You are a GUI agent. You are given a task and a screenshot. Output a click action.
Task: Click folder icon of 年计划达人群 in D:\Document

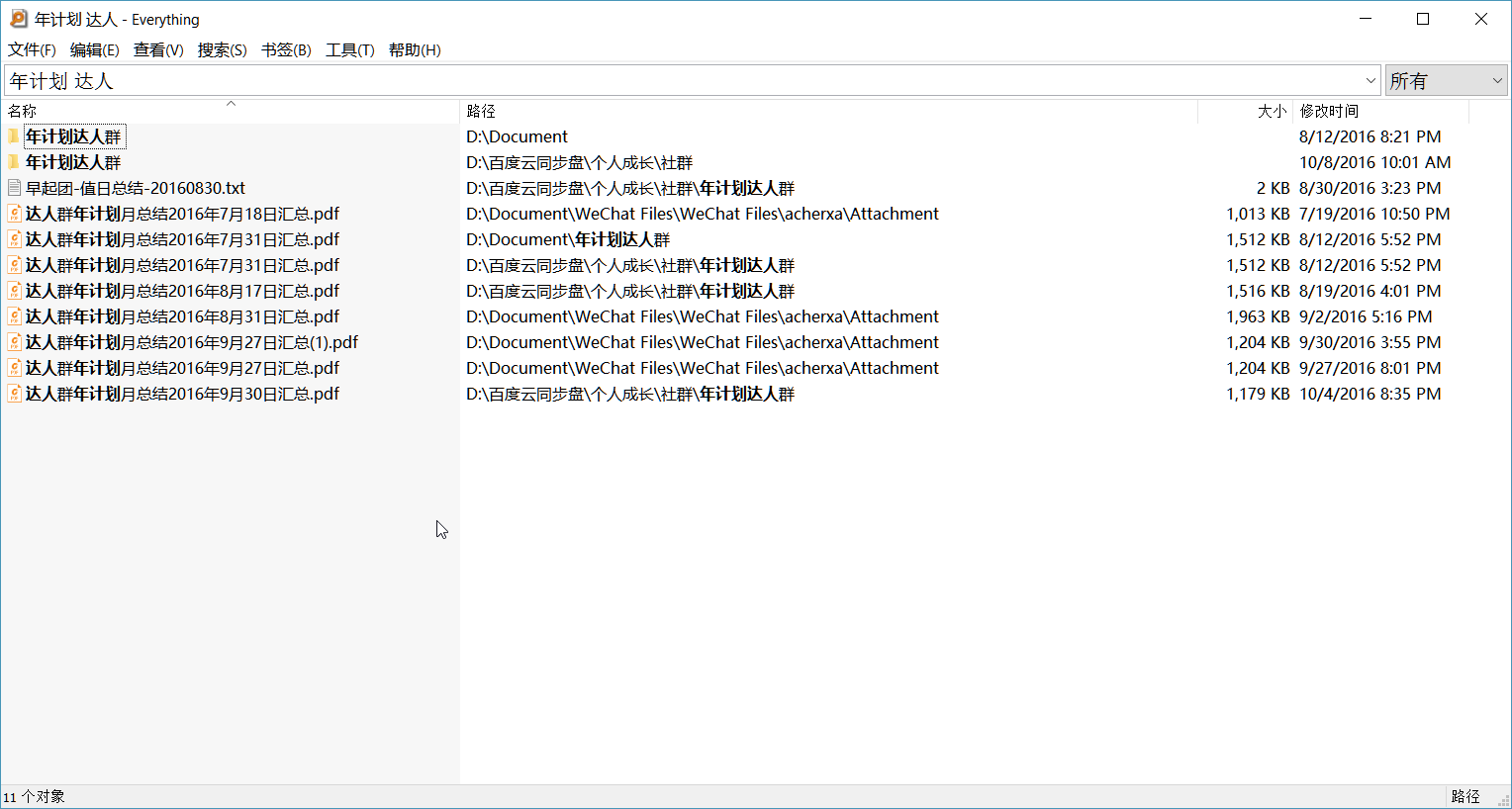14,136
